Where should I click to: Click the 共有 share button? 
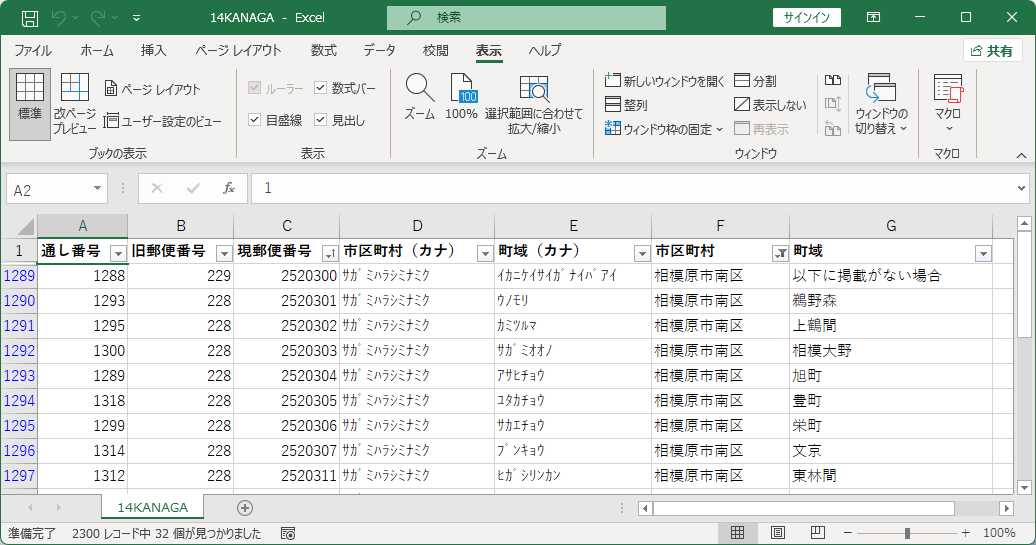pyautogui.click(x=992, y=51)
